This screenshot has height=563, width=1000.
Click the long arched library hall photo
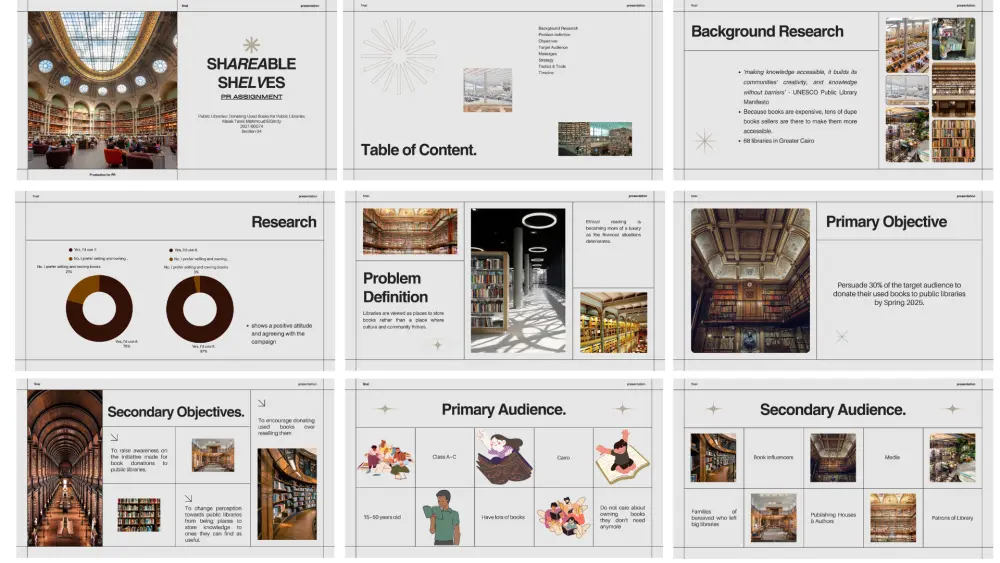[64, 468]
